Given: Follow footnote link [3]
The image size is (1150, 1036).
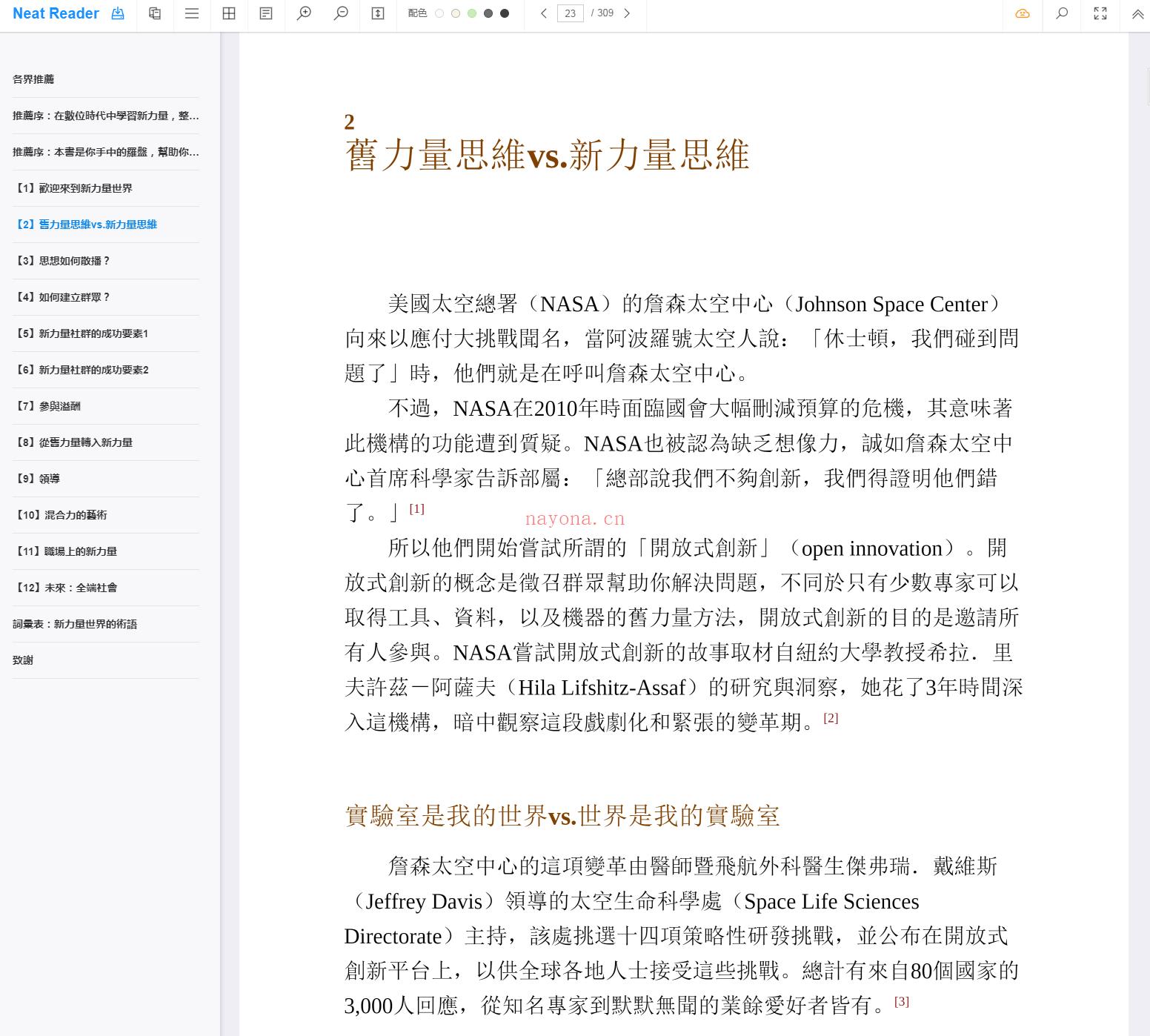Looking at the screenshot, I should (902, 1001).
